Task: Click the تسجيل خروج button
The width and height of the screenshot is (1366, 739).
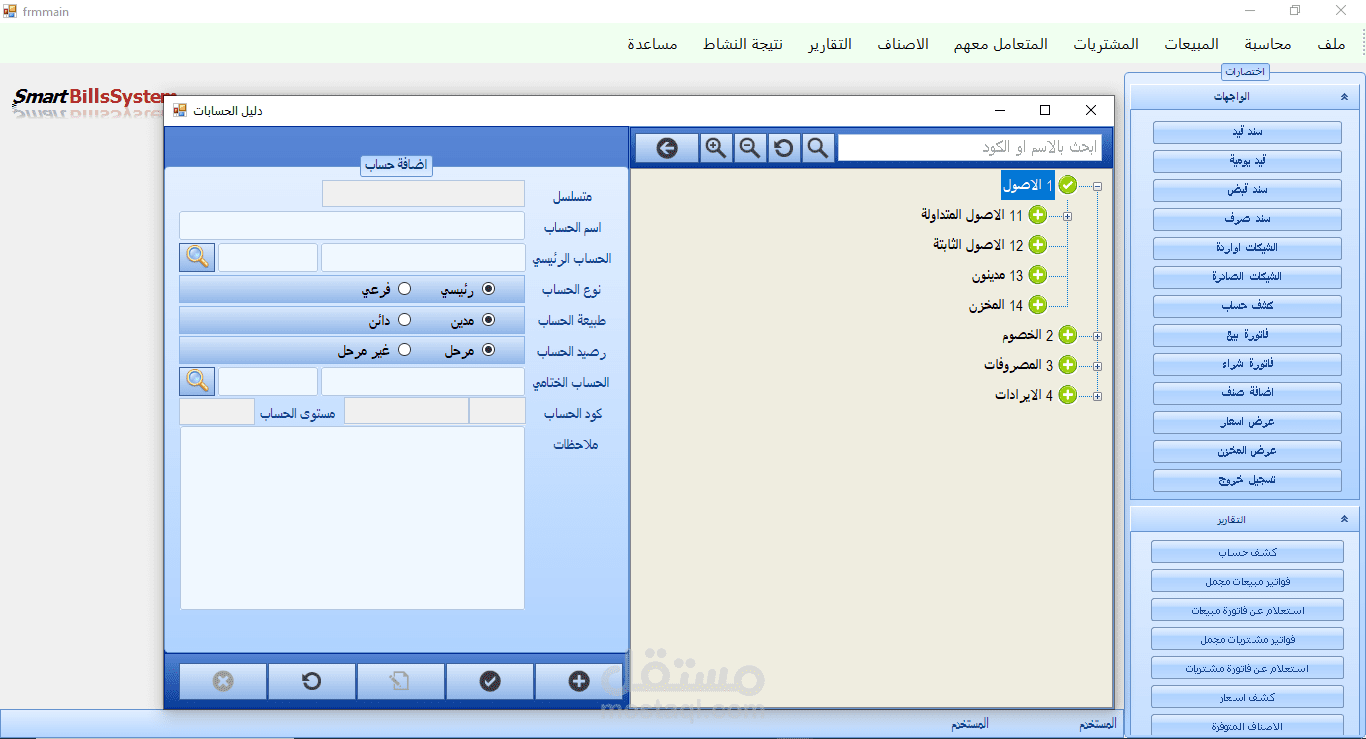Action: point(1247,480)
